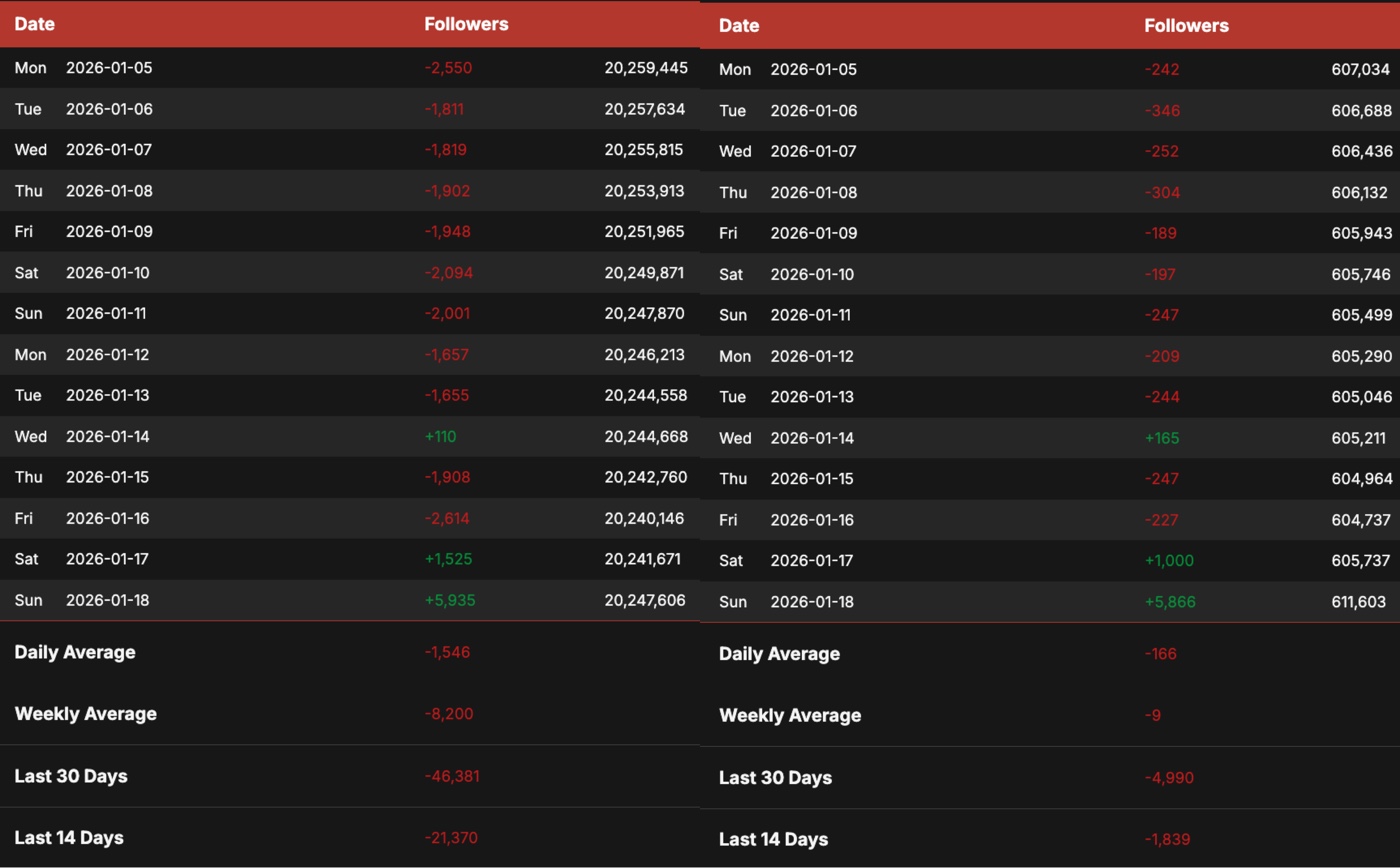1400x868 pixels.
Task: Click the 20,247,606 follower total
Action: pos(645,600)
